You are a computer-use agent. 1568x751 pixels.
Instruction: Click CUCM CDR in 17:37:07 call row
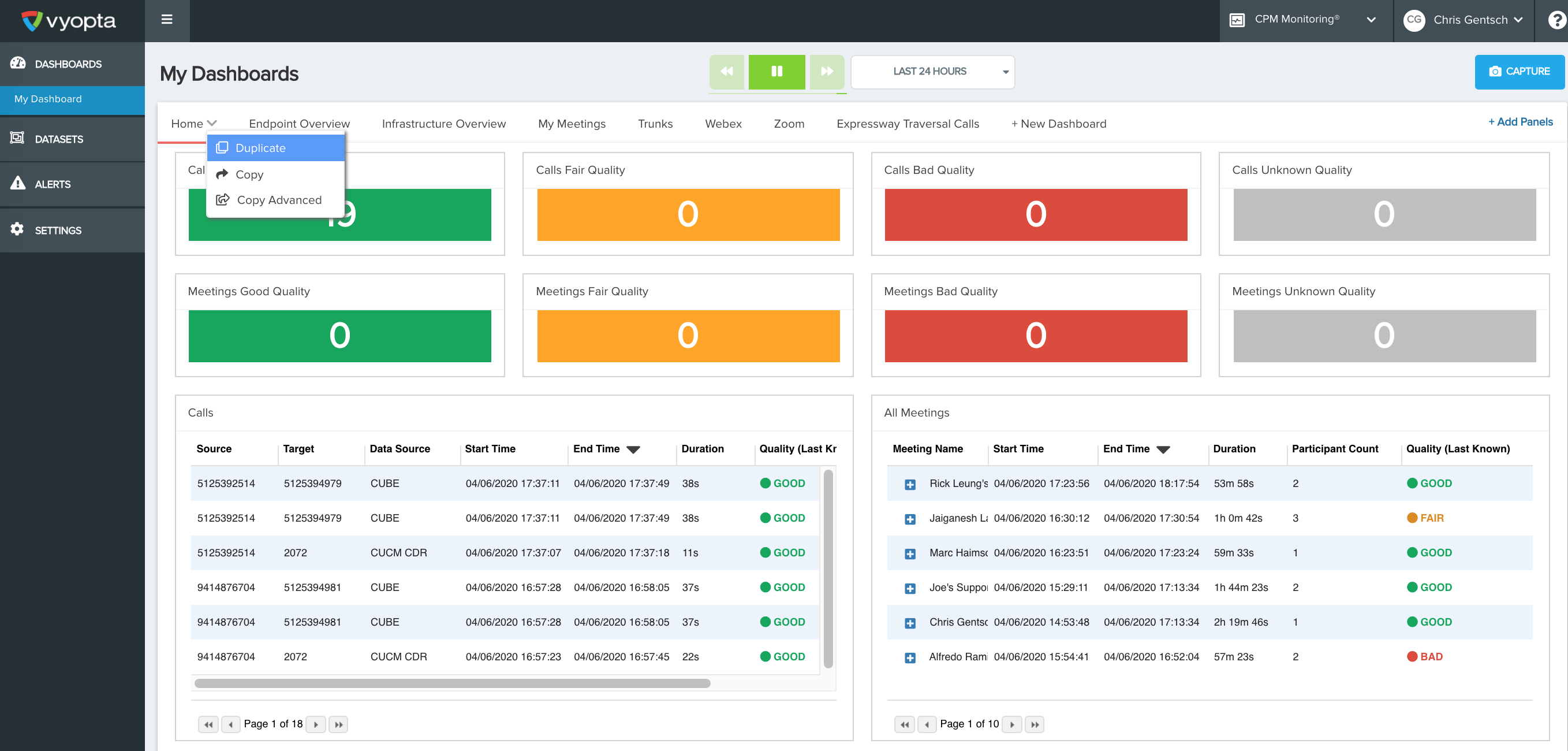(x=399, y=553)
